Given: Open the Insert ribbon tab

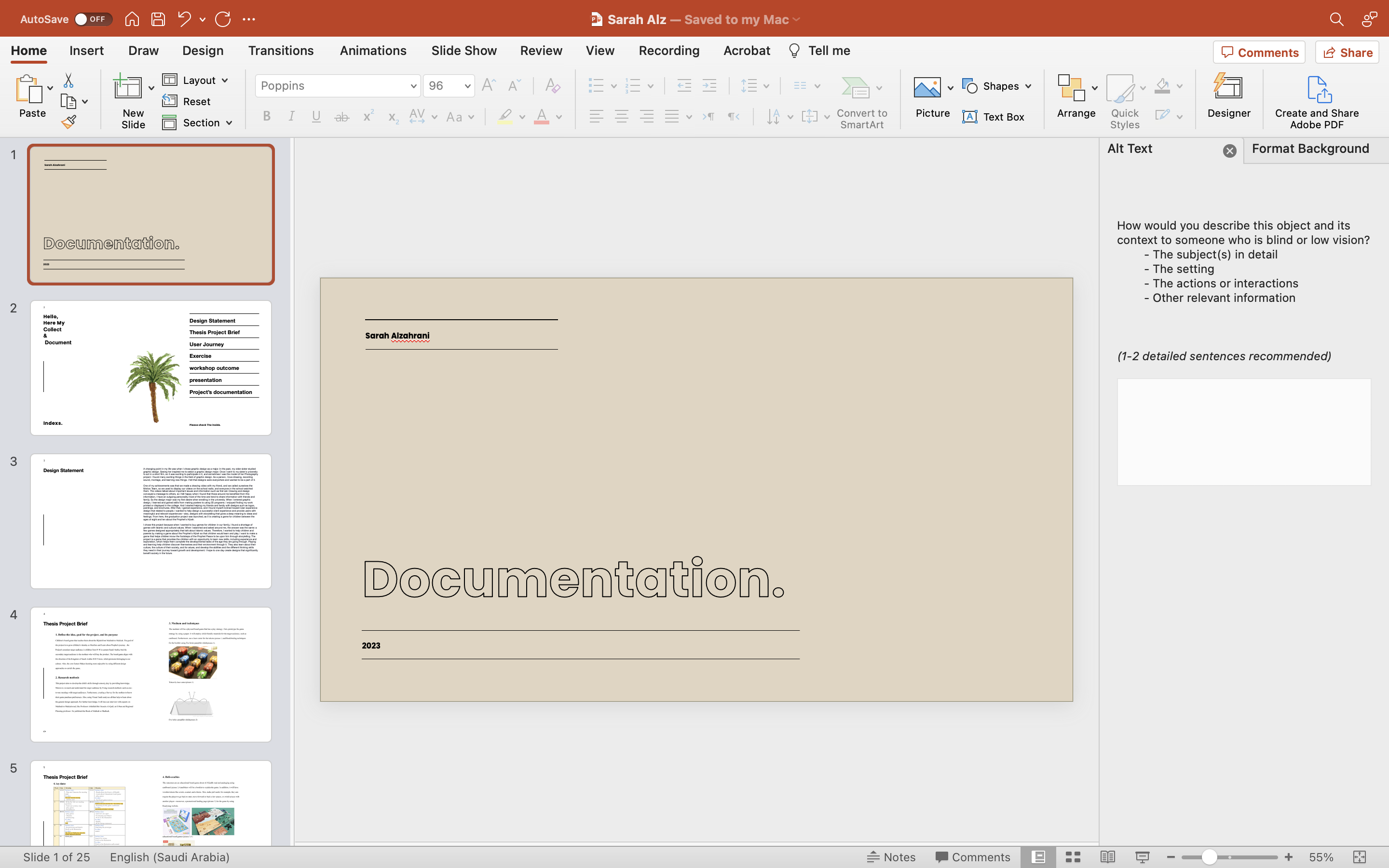Looking at the screenshot, I should pyautogui.click(x=87, y=51).
